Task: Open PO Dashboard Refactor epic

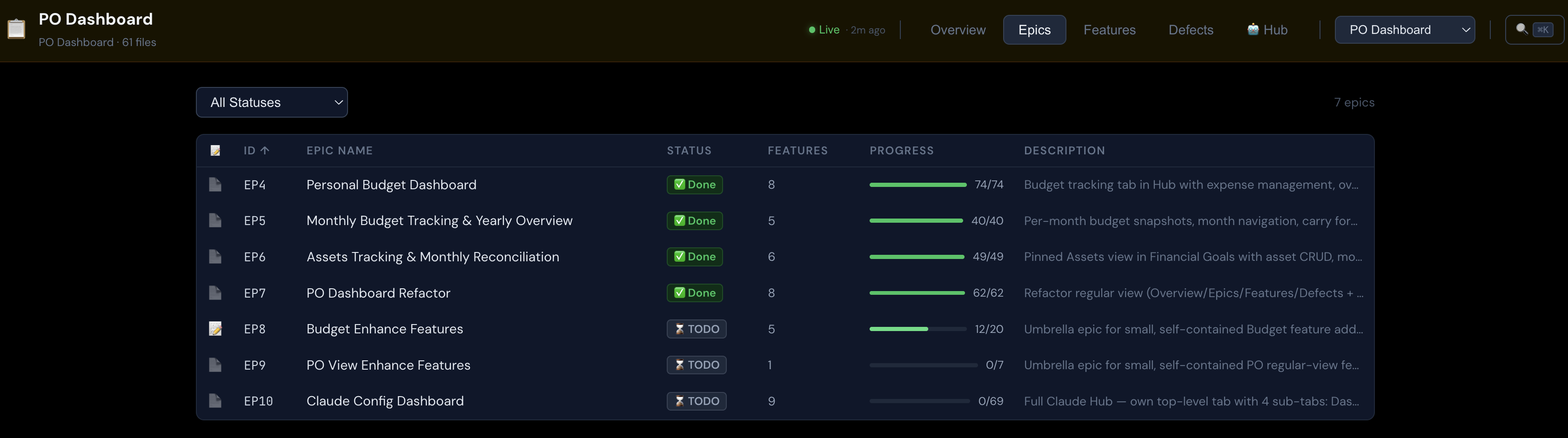Action: tap(378, 292)
